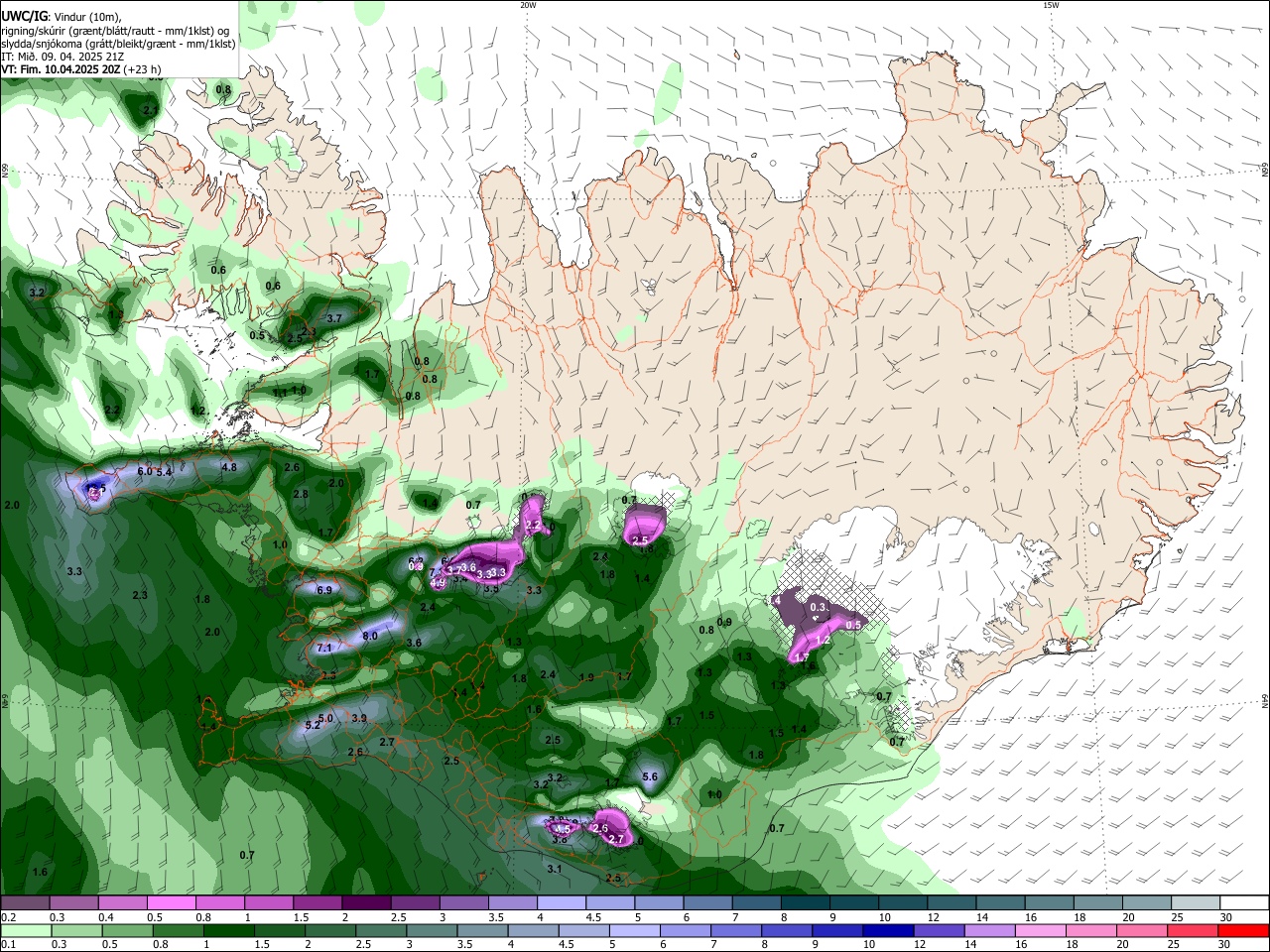The width and height of the screenshot is (1270, 952).
Task: Click the 5.2 precipitation value on the map
Action: [313, 725]
